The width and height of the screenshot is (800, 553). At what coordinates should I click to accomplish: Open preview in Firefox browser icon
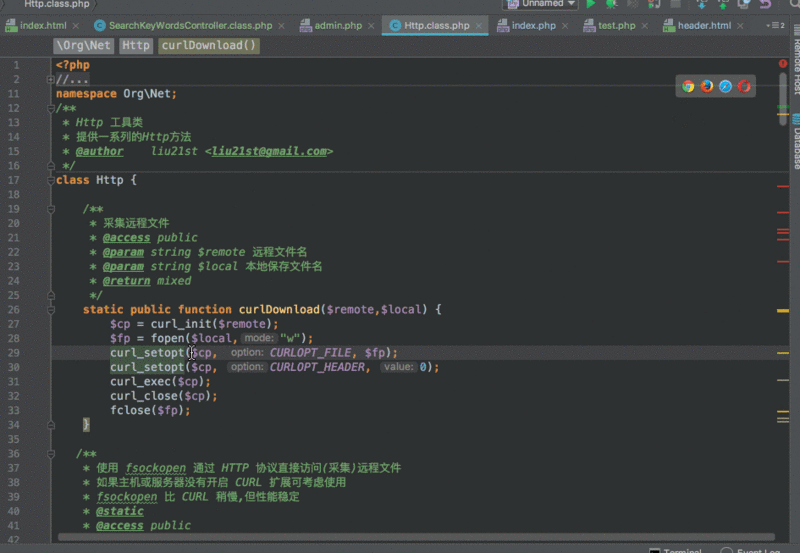[x=707, y=86]
